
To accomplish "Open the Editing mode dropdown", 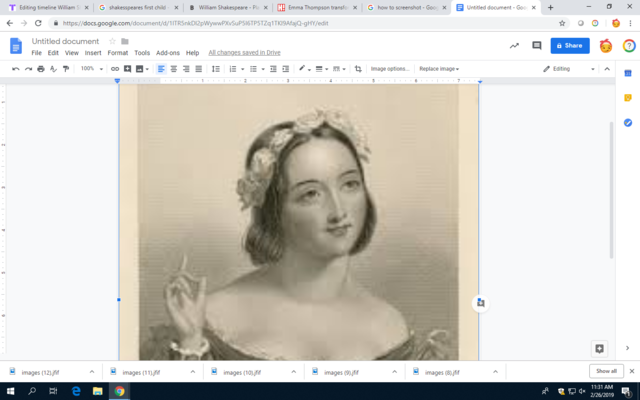I will tap(569, 69).
